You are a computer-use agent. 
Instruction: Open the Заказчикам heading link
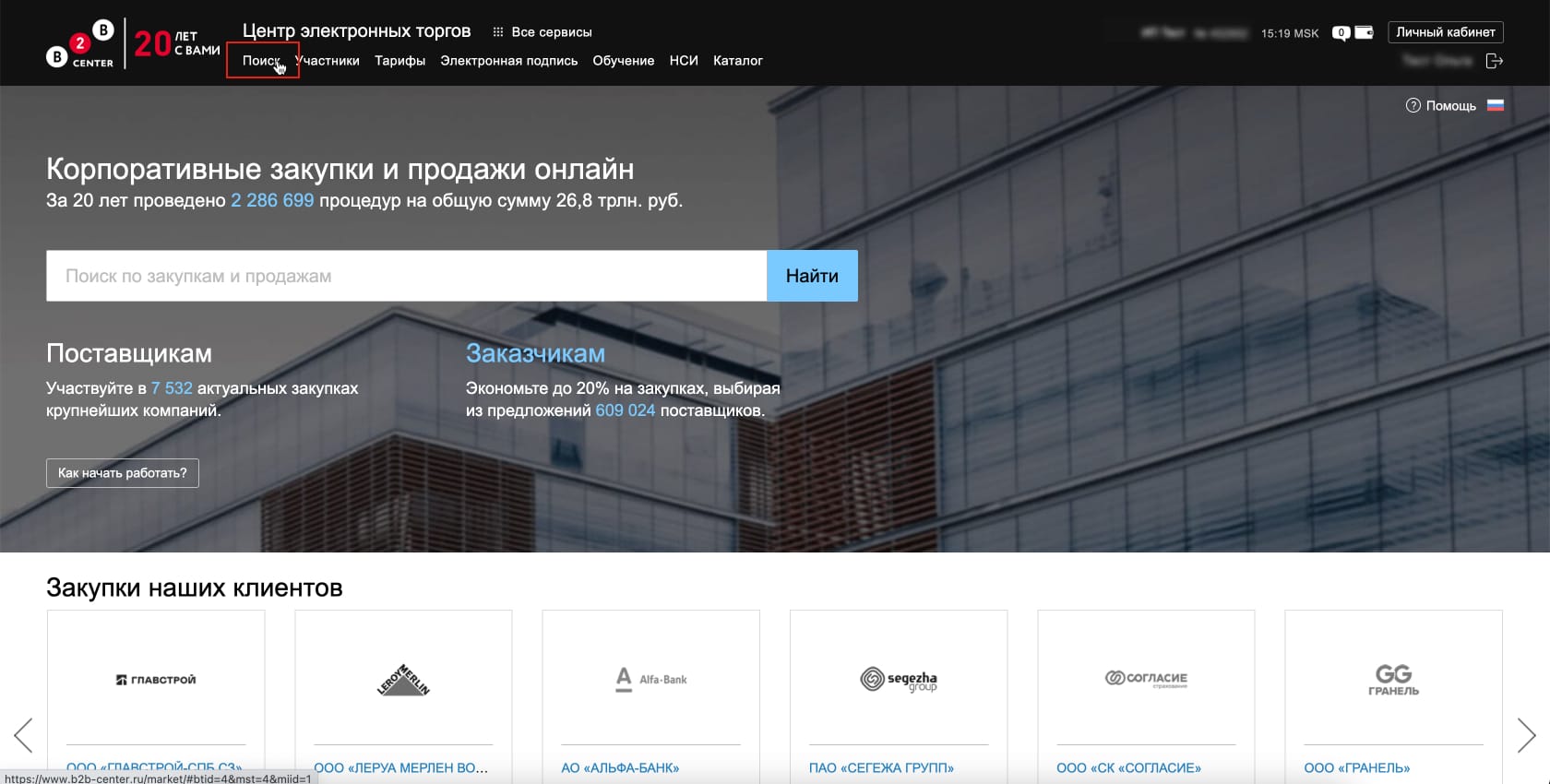[x=535, y=353]
